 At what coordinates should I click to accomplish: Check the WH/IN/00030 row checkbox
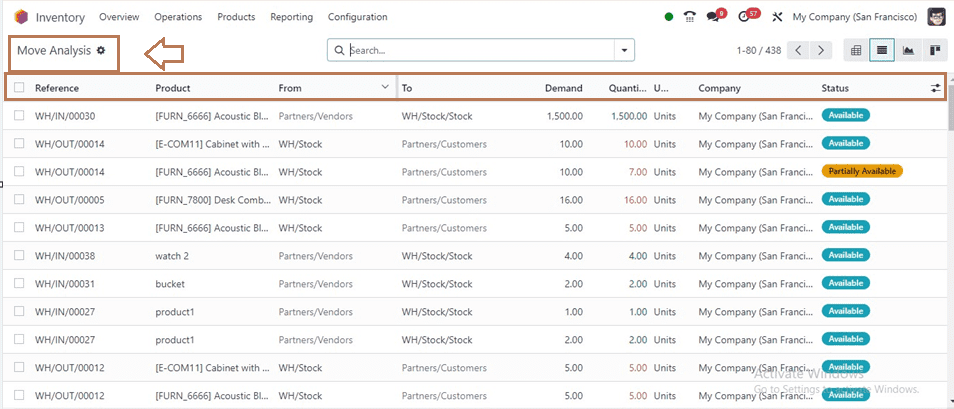point(19,116)
